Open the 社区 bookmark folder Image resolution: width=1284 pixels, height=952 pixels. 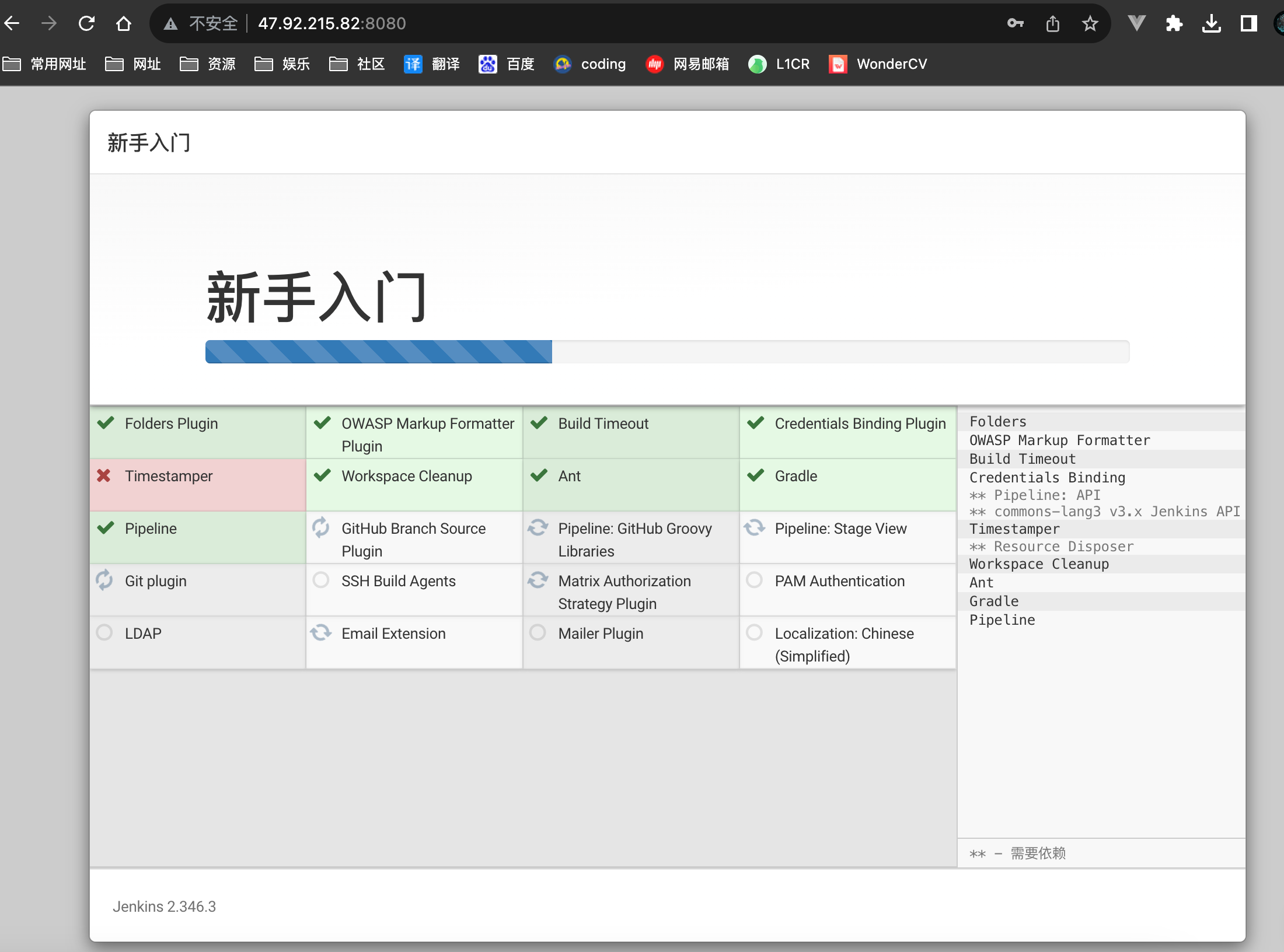point(357,64)
